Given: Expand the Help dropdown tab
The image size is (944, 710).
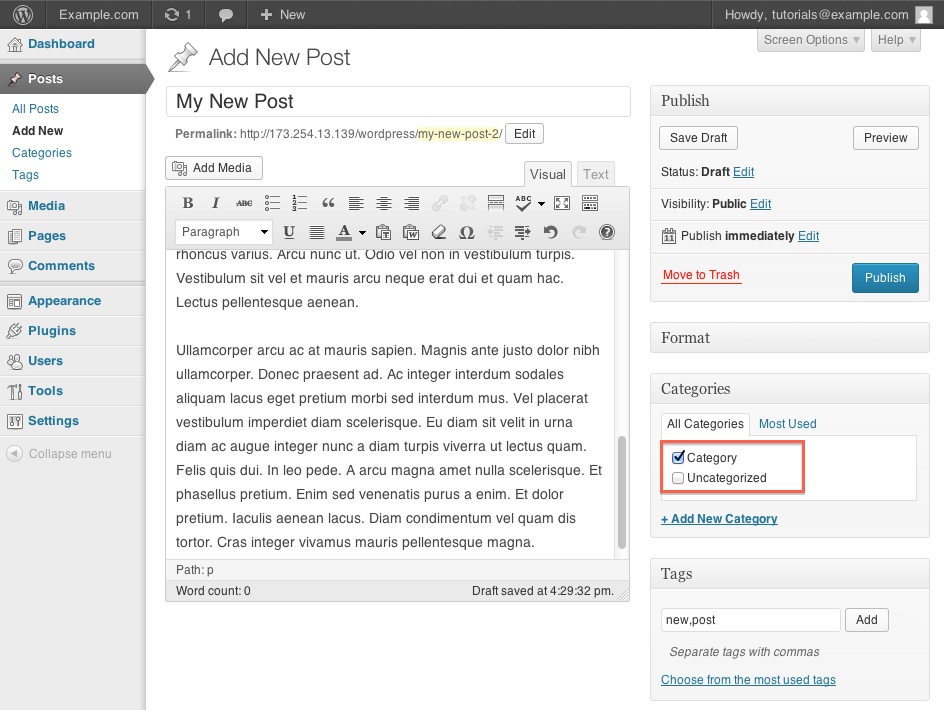Looking at the screenshot, I should coord(896,40).
